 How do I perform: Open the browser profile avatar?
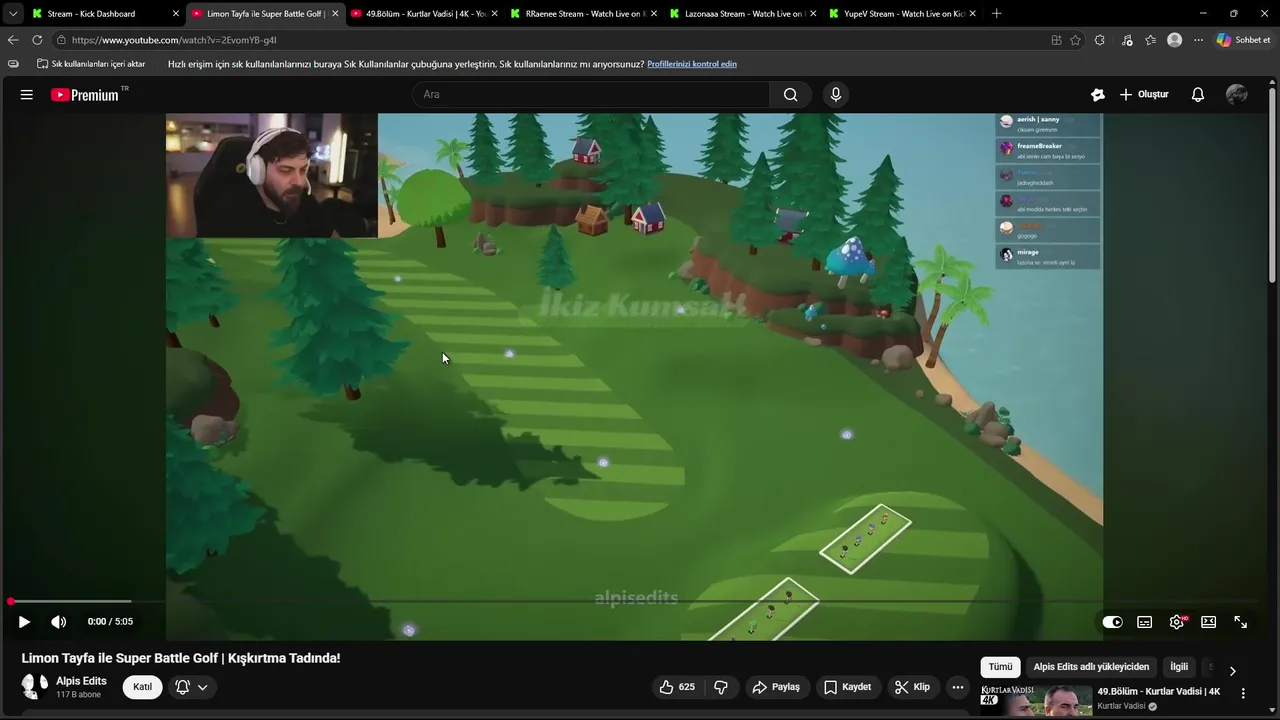pos(1175,40)
